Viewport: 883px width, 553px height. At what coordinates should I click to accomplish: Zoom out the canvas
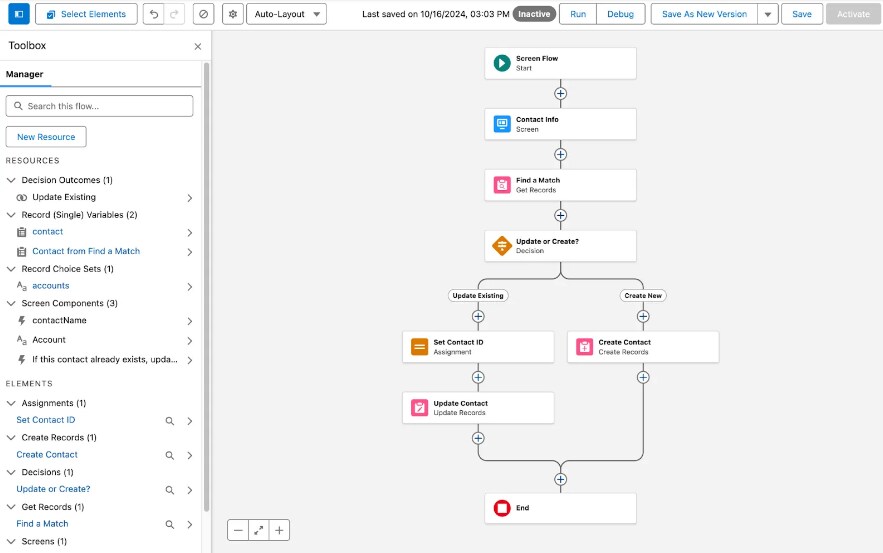238,530
